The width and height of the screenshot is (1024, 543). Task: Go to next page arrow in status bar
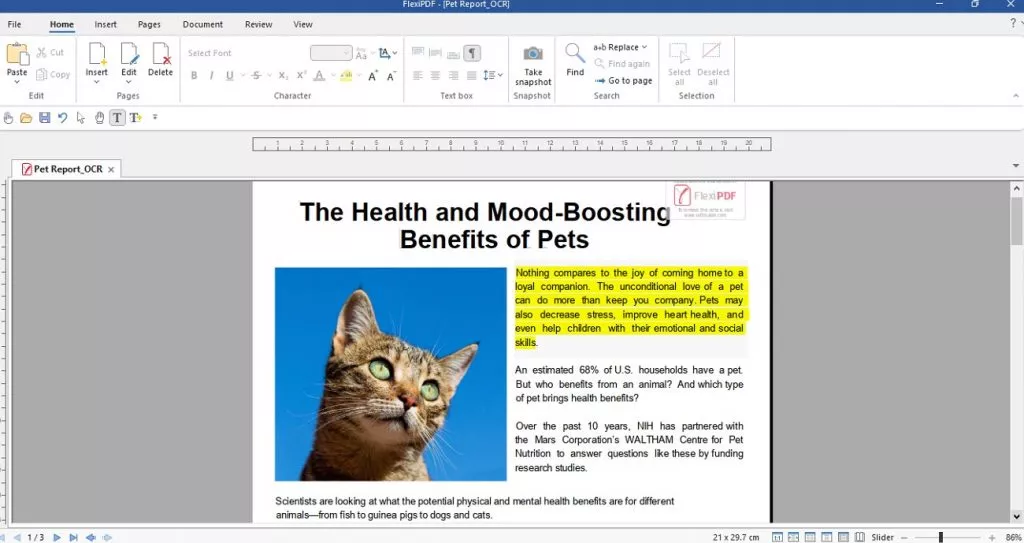(57, 537)
